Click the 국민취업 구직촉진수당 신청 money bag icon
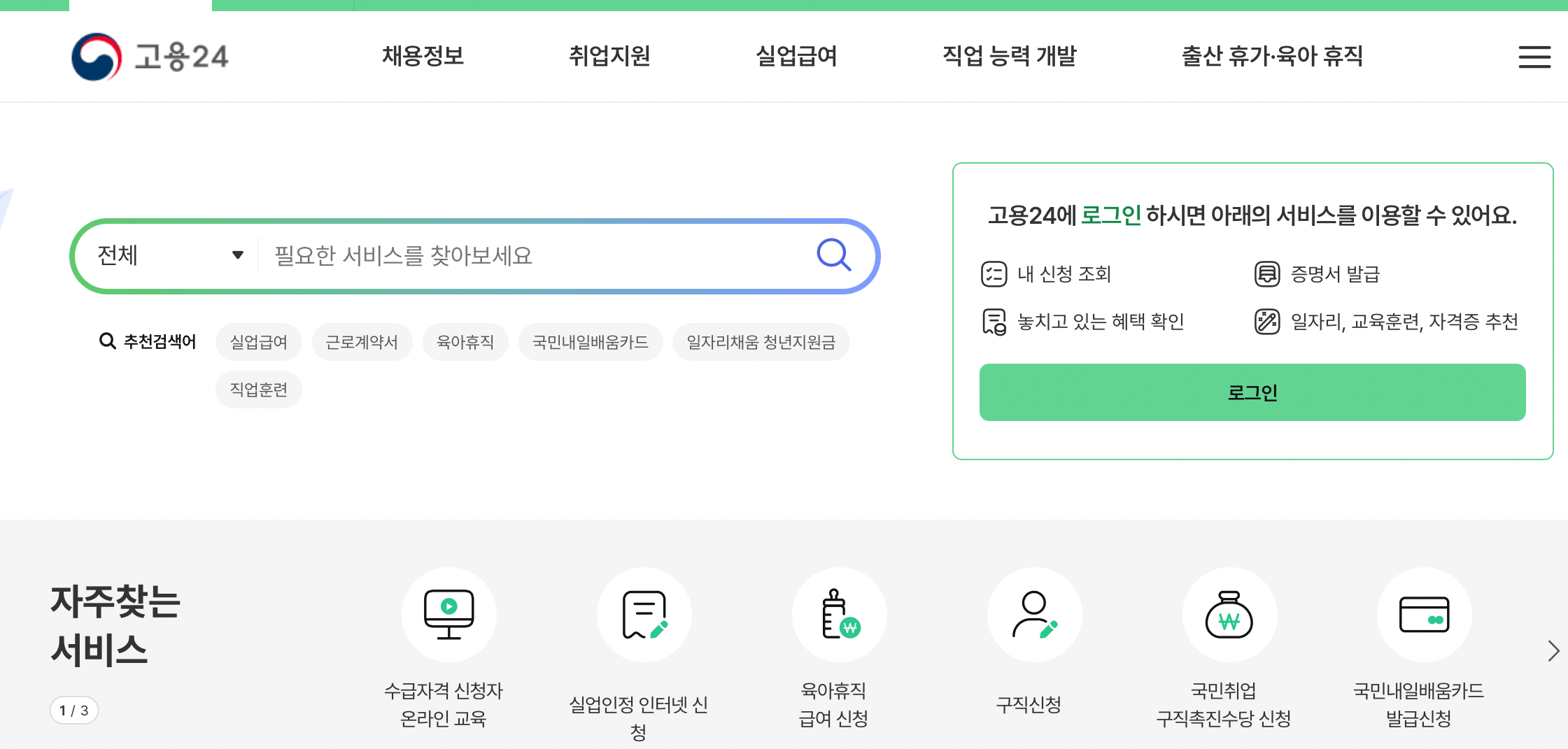Screen dimensions: 1568x749 [1229, 614]
